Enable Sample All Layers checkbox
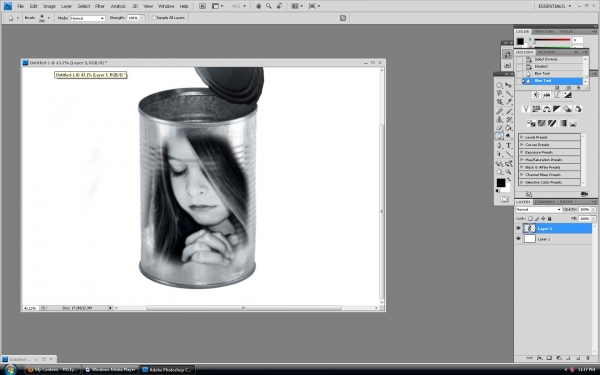 pos(153,18)
